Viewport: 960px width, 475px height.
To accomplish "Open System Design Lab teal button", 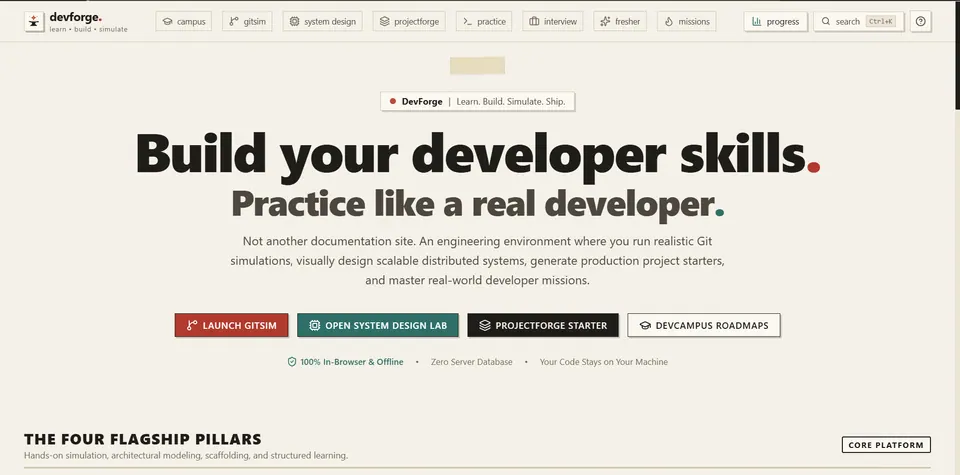I will (378, 326).
